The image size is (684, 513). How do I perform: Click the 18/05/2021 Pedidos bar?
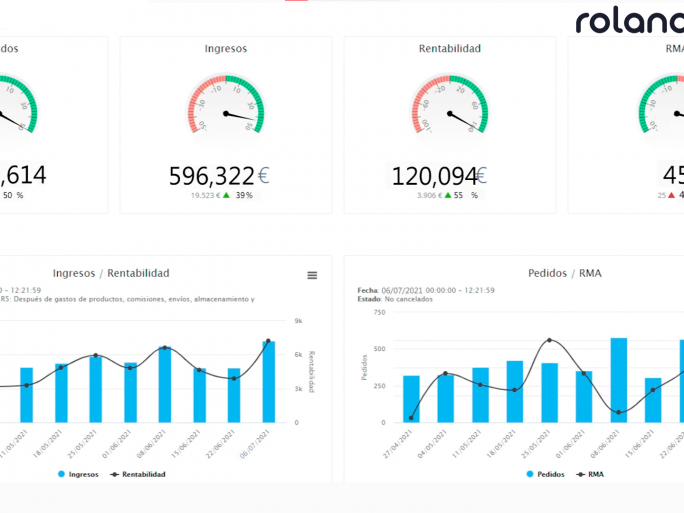515,391
